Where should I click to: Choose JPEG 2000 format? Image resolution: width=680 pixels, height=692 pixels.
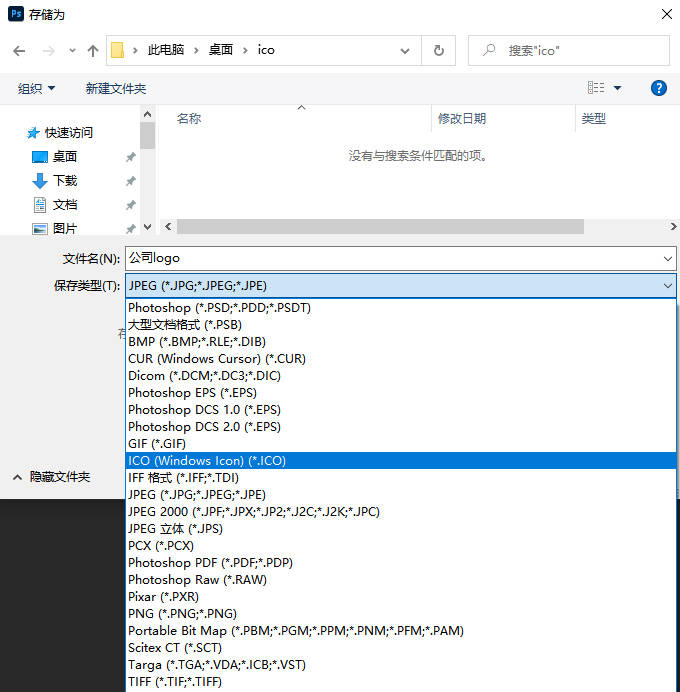point(401,511)
